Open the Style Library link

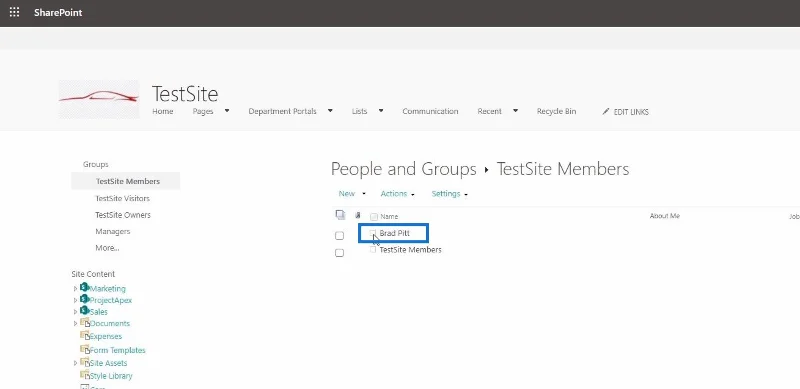click(x=111, y=376)
